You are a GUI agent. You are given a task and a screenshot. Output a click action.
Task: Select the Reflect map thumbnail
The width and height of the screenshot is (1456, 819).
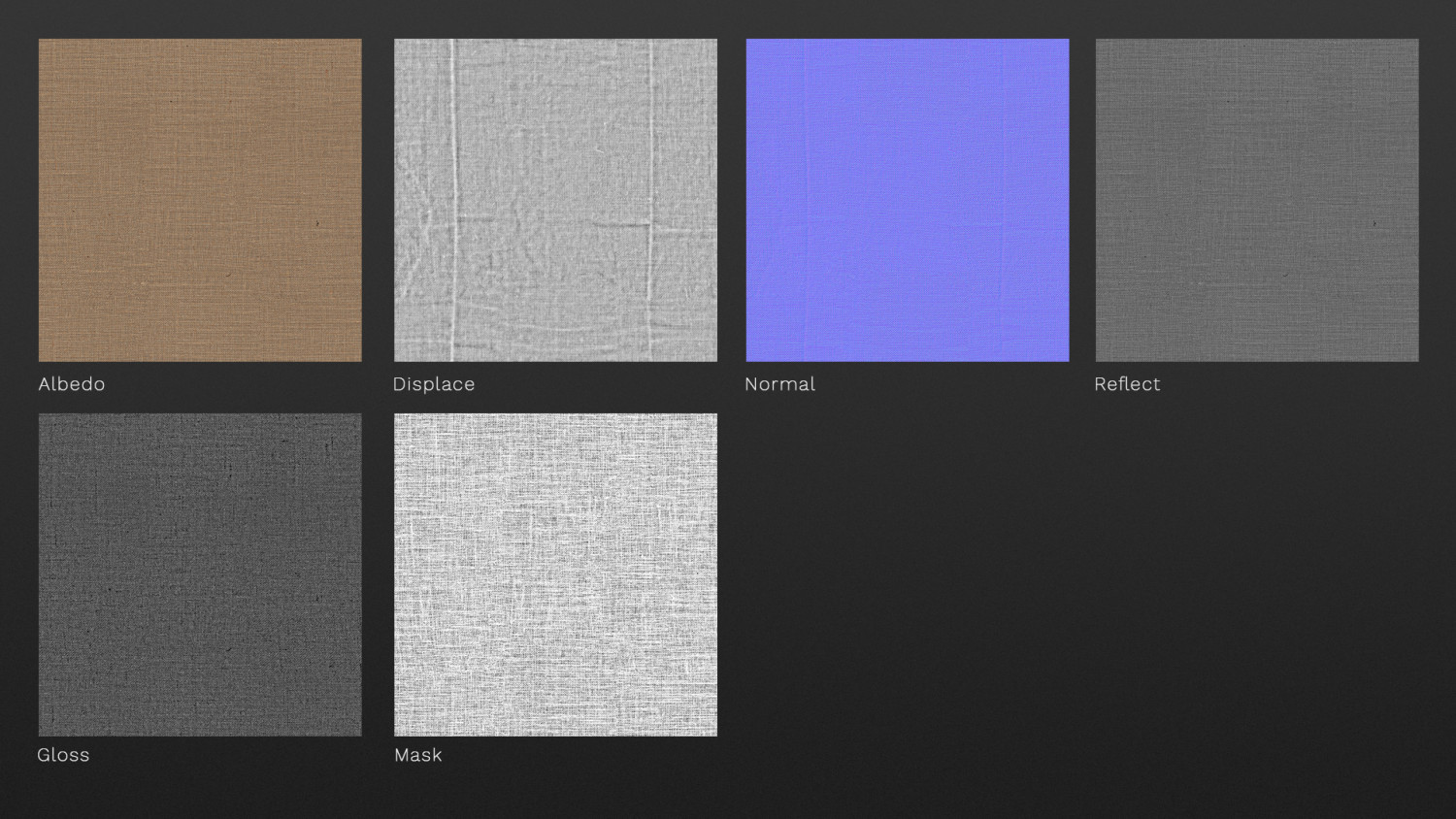pyautogui.click(x=1257, y=200)
